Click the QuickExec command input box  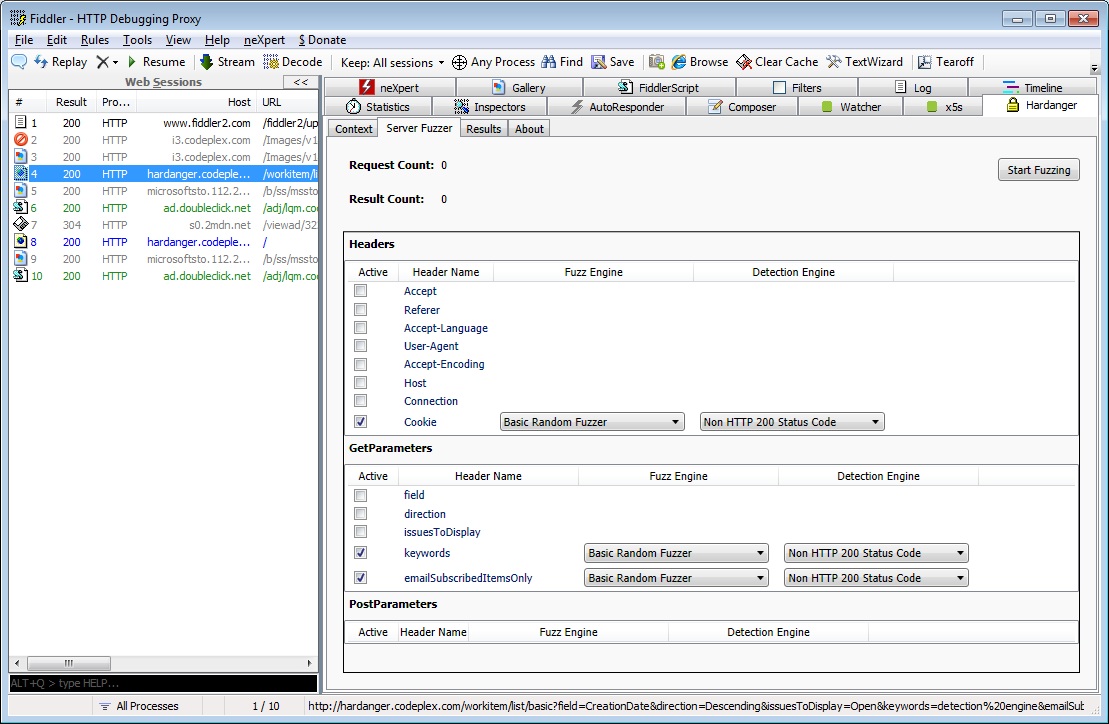pos(163,683)
